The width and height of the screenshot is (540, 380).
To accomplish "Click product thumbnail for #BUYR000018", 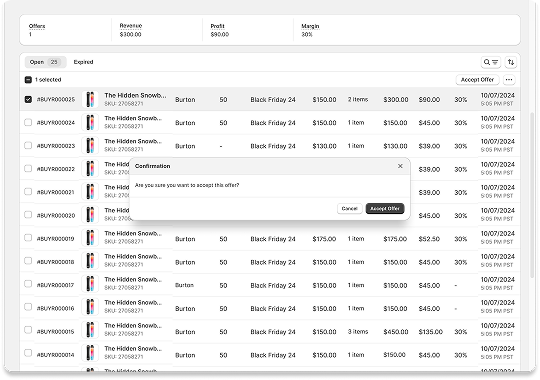I will point(90,261).
